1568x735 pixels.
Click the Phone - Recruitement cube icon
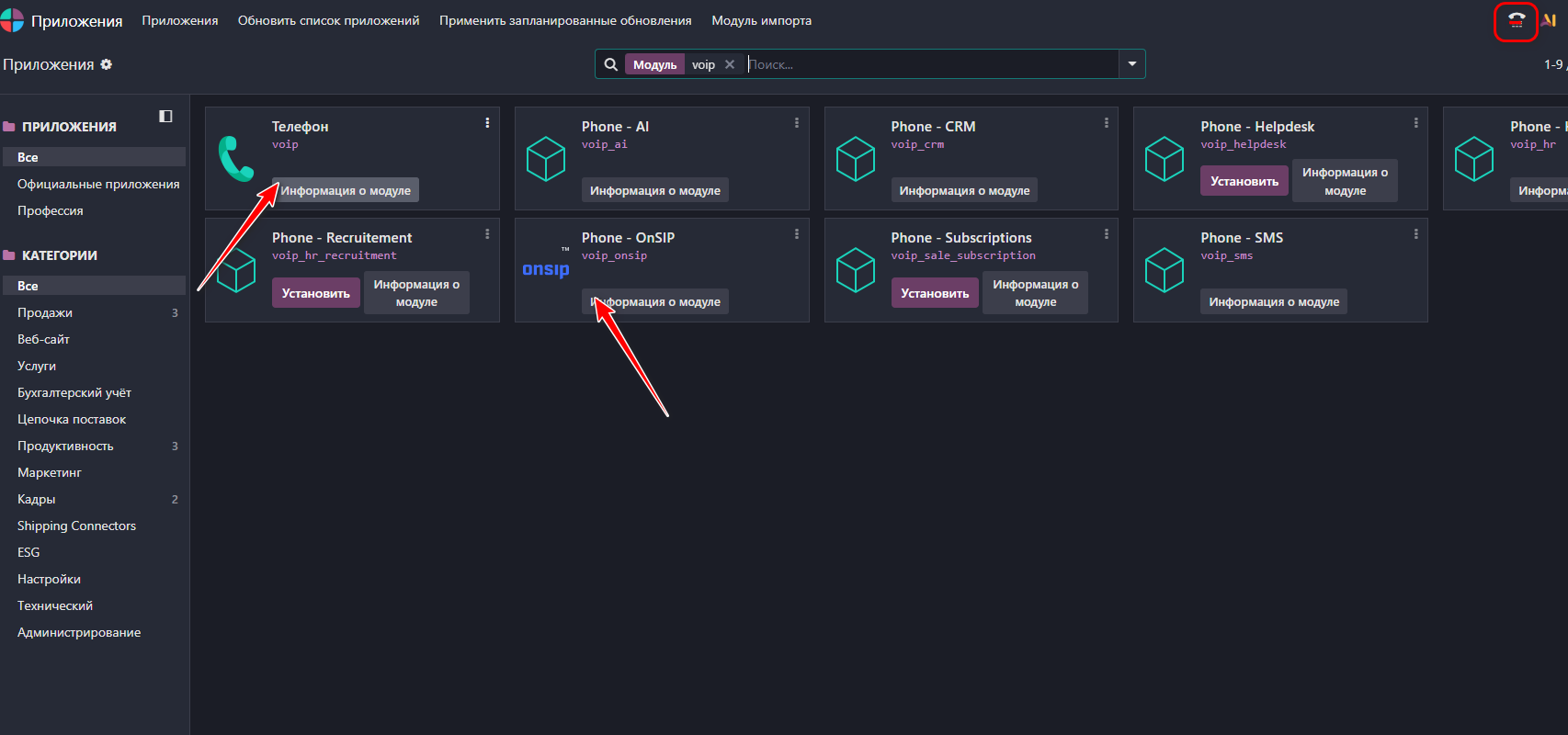236,270
